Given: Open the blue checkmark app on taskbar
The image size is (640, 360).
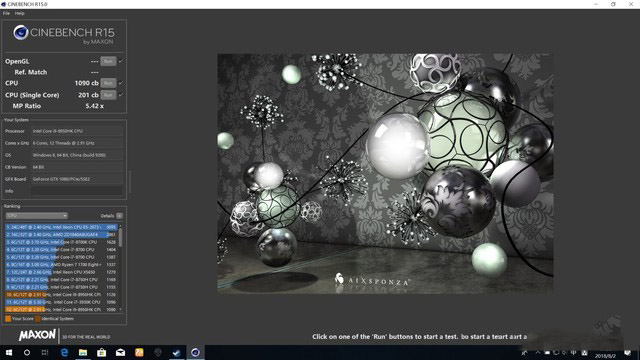Looking at the screenshot, I should coord(176,353).
